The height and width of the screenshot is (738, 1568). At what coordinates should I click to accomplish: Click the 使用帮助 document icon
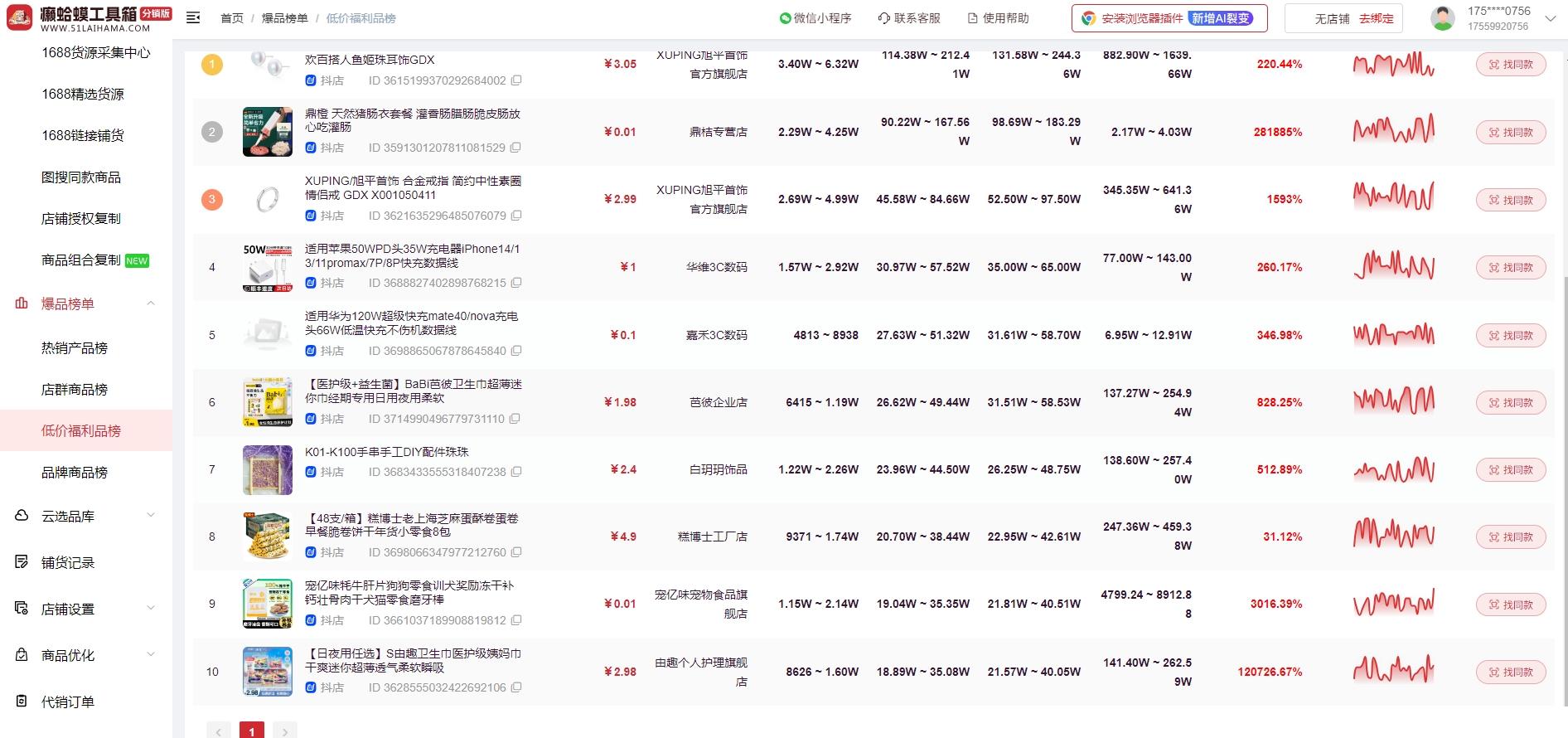tap(973, 18)
